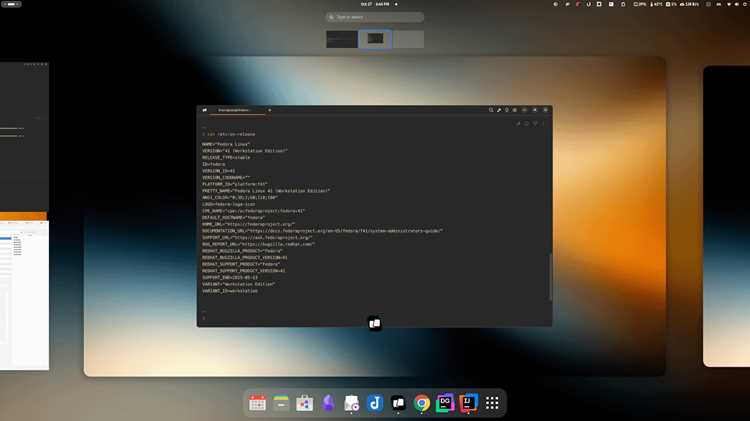Viewport: 750px width, 421px height.
Task: Click the PRETTY_NAME line in terminal output
Action: [266, 191]
